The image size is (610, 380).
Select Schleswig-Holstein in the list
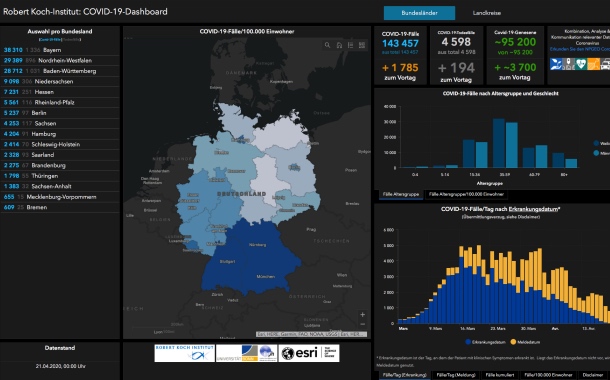[x=60, y=144]
